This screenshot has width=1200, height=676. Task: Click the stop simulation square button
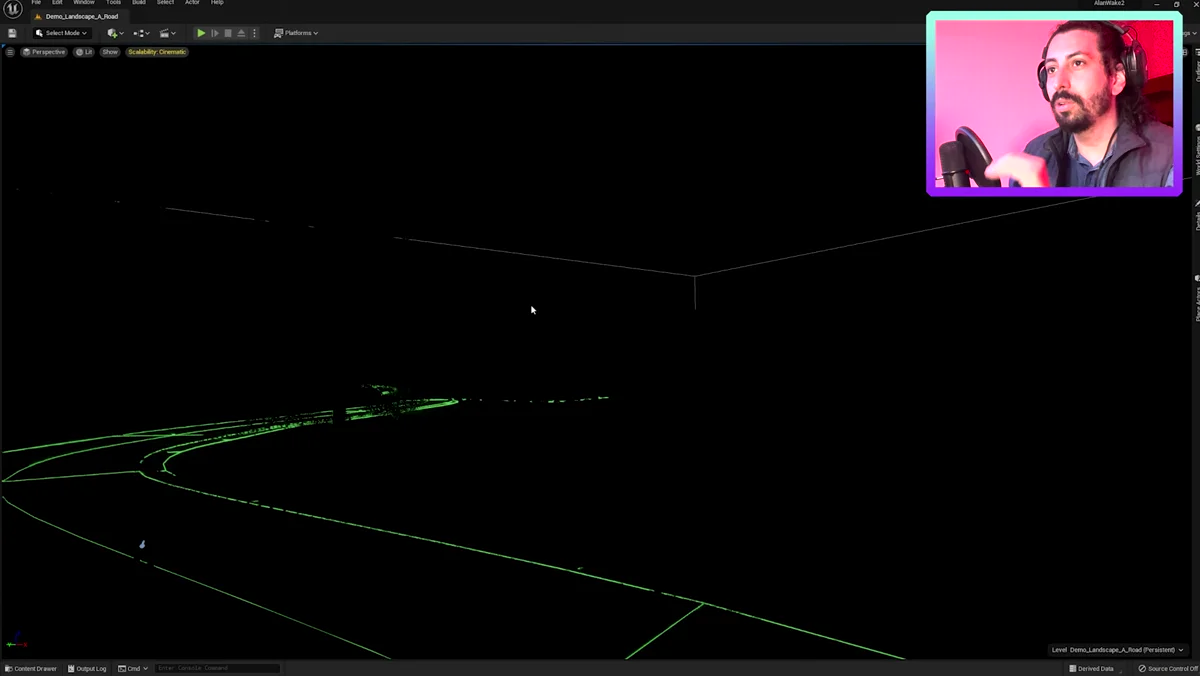point(228,33)
